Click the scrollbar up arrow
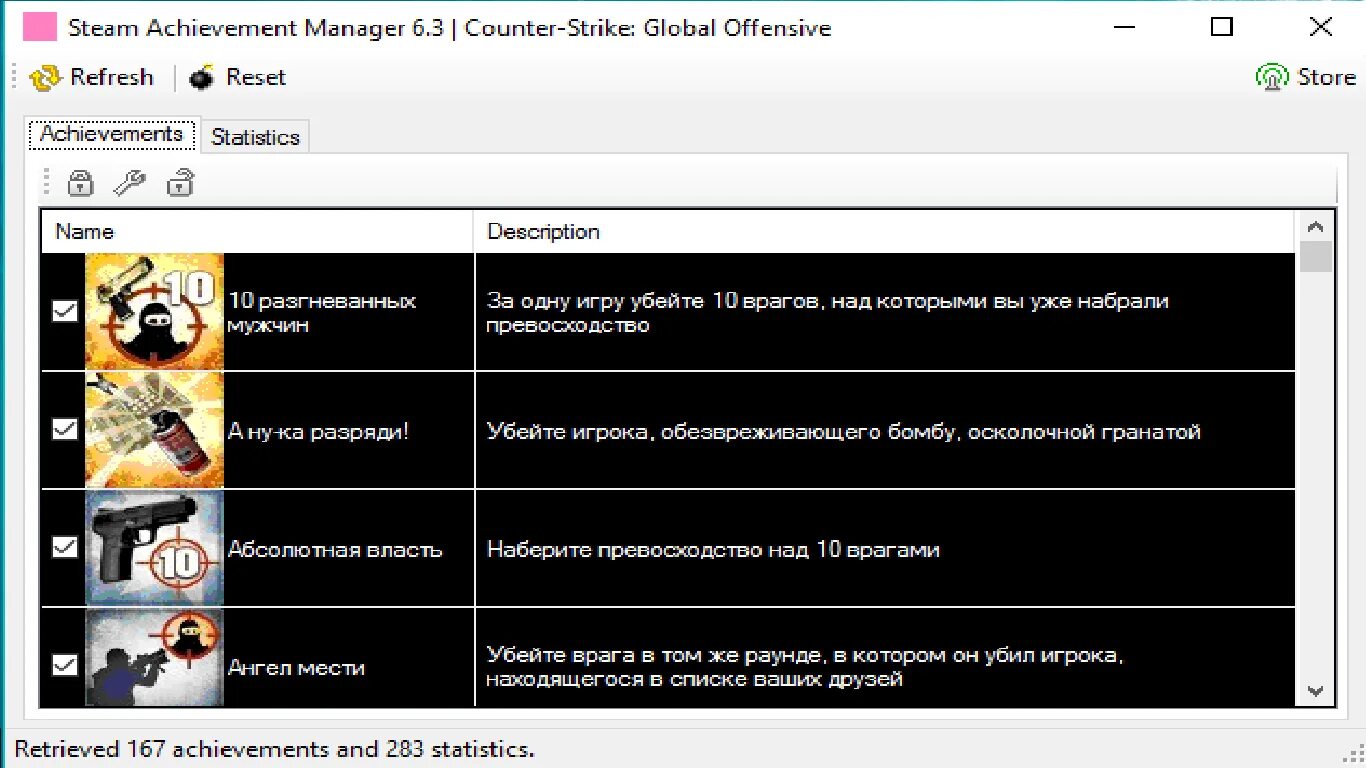 point(1315,226)
